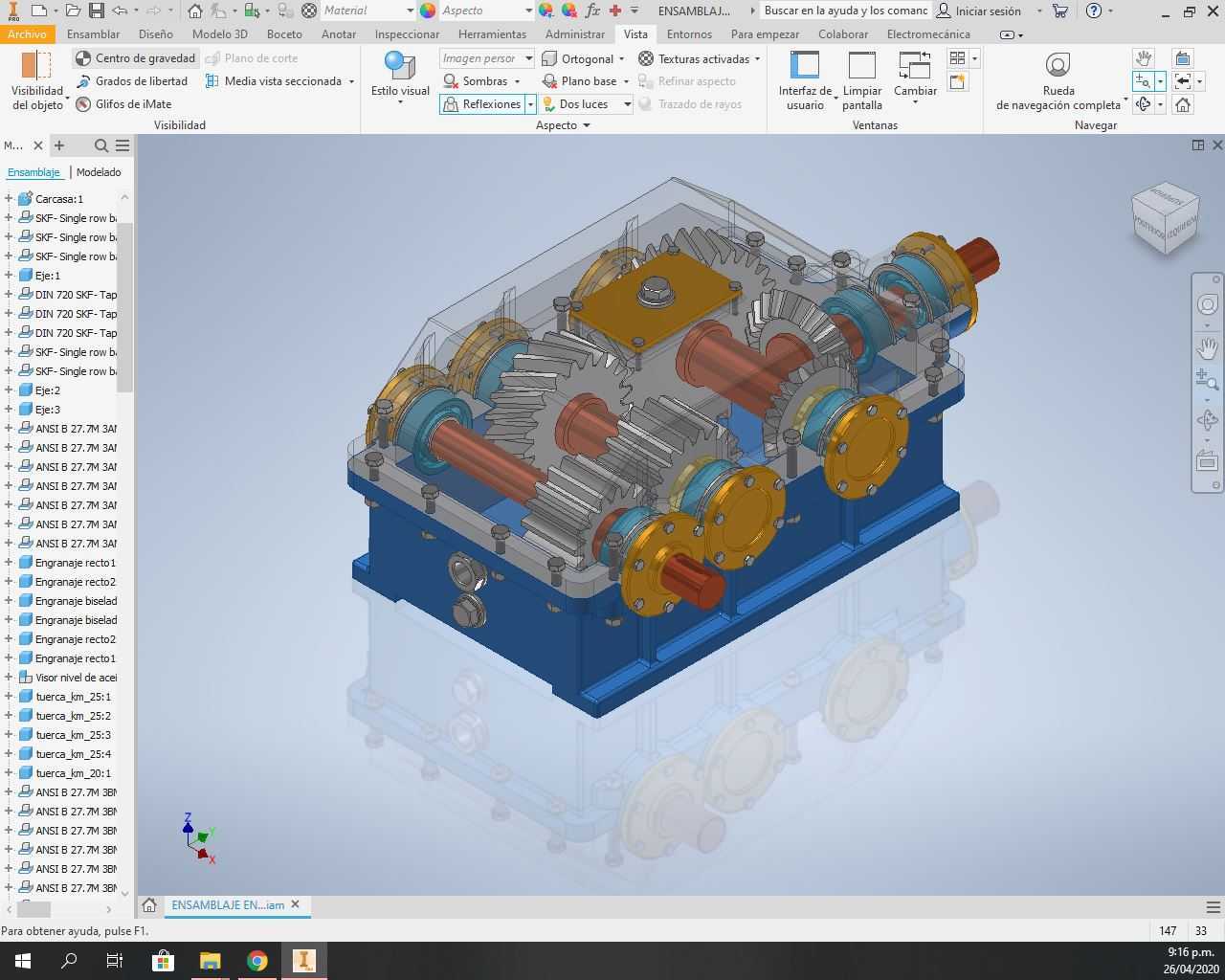Viewport: 1225px width, 980px height.
Task: Toggle Reflexiones option
Action: (x=482, y=104)
